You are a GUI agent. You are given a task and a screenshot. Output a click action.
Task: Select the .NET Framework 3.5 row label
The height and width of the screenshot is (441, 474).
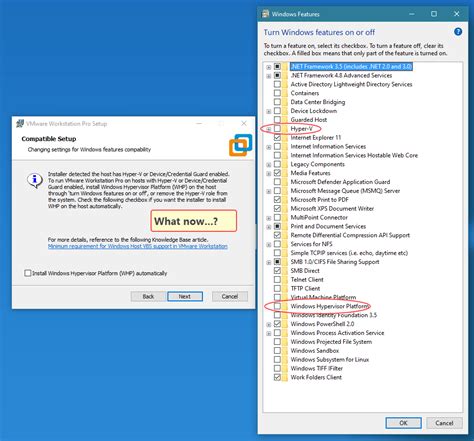click(x=351, y=66)
